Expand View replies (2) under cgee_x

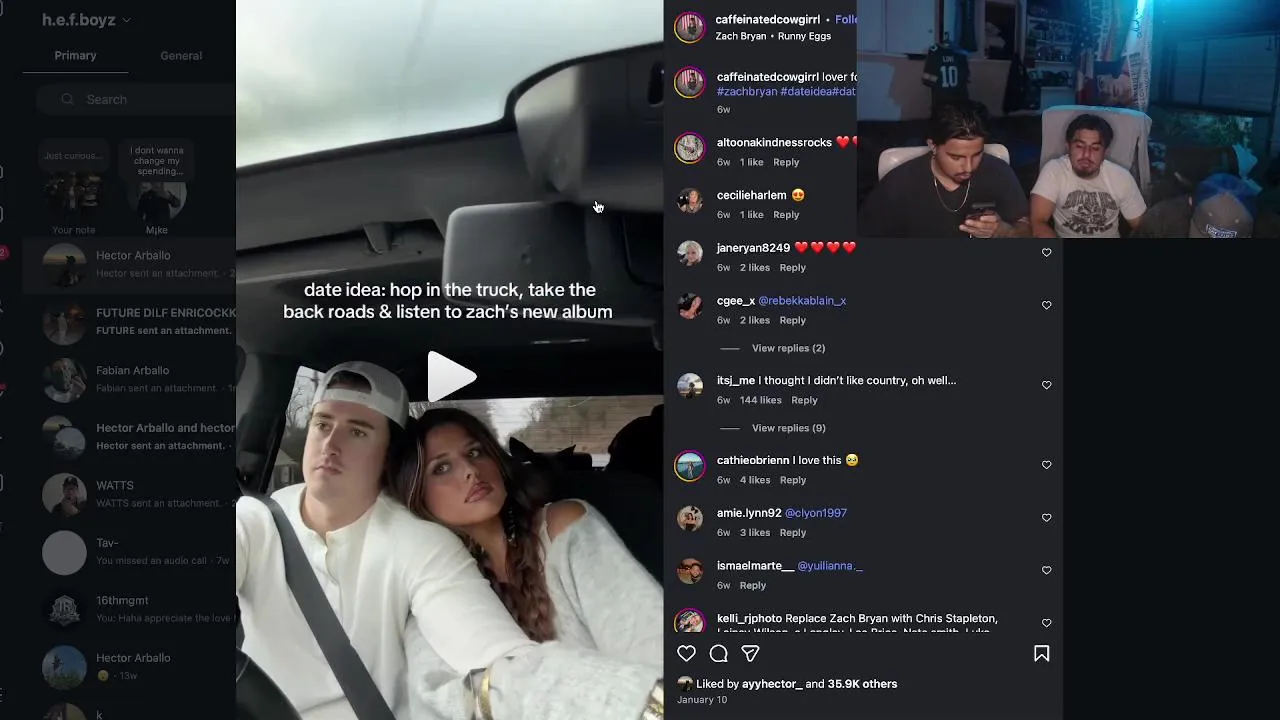pyautogui.click(x=788, y=348)
